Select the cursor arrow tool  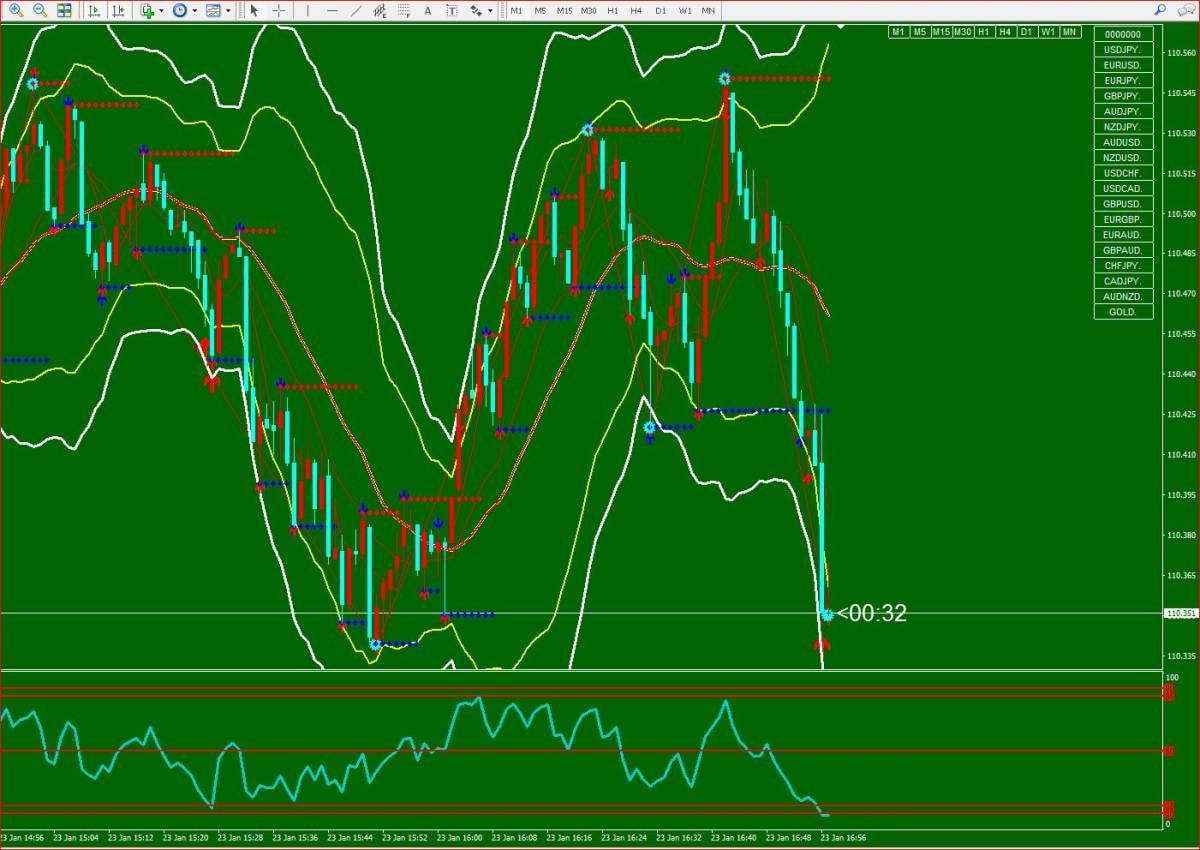click(254, 10)
